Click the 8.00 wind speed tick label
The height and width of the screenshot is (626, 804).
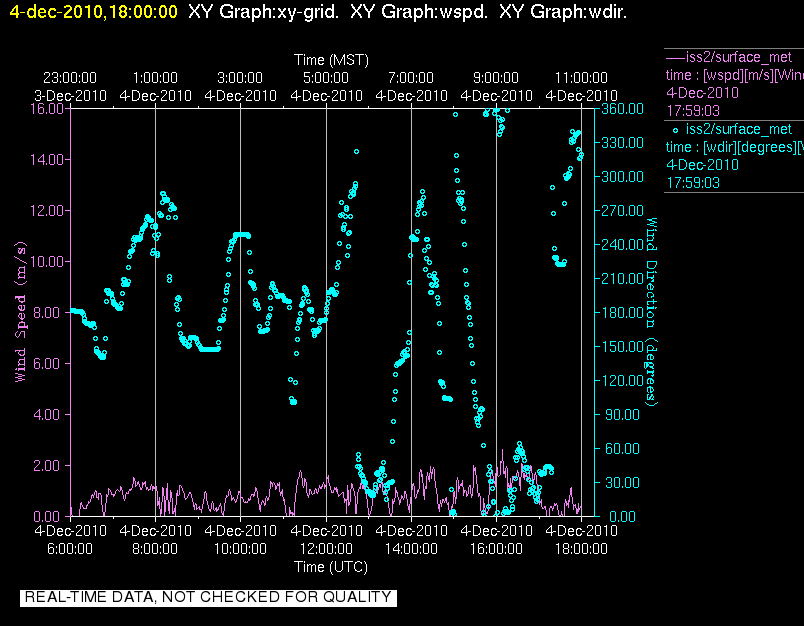coord(47,312)
